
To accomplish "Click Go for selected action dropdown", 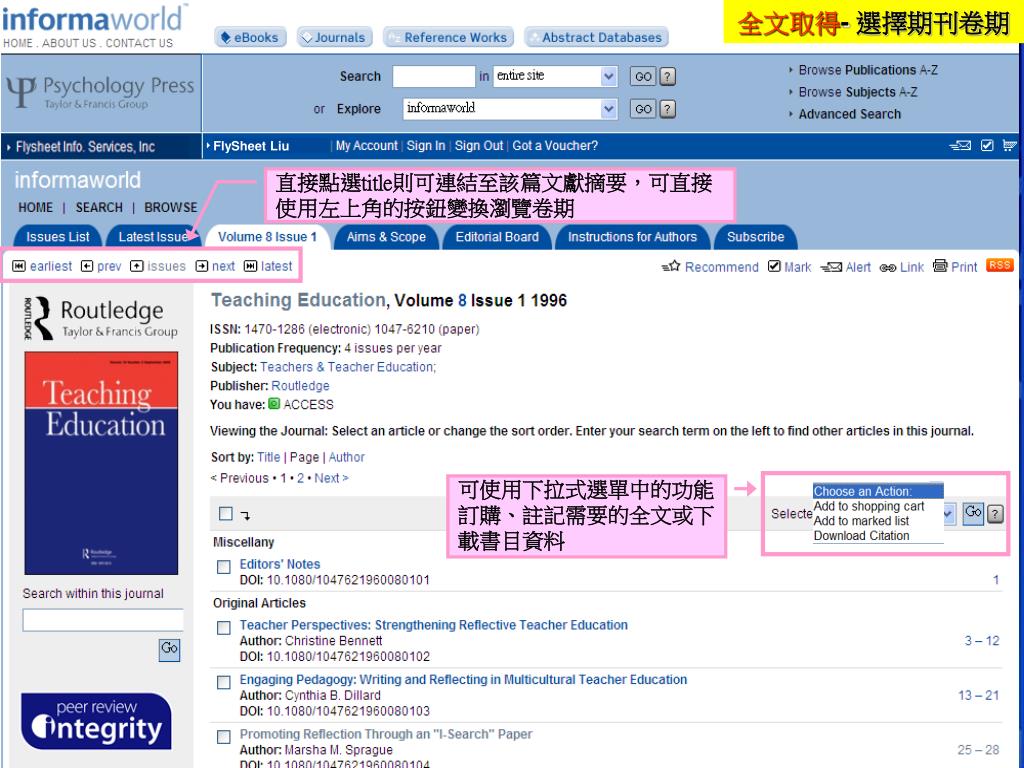I will tap(972, 513).
